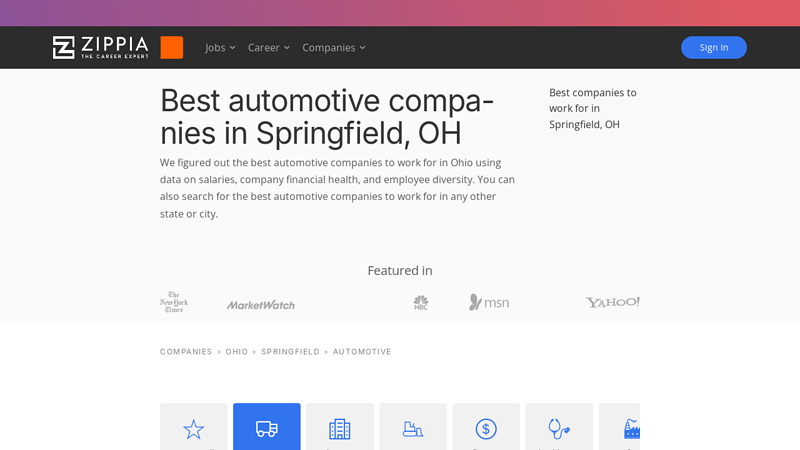Click the orange square beside Zippia logo

(x=171, y=47)
